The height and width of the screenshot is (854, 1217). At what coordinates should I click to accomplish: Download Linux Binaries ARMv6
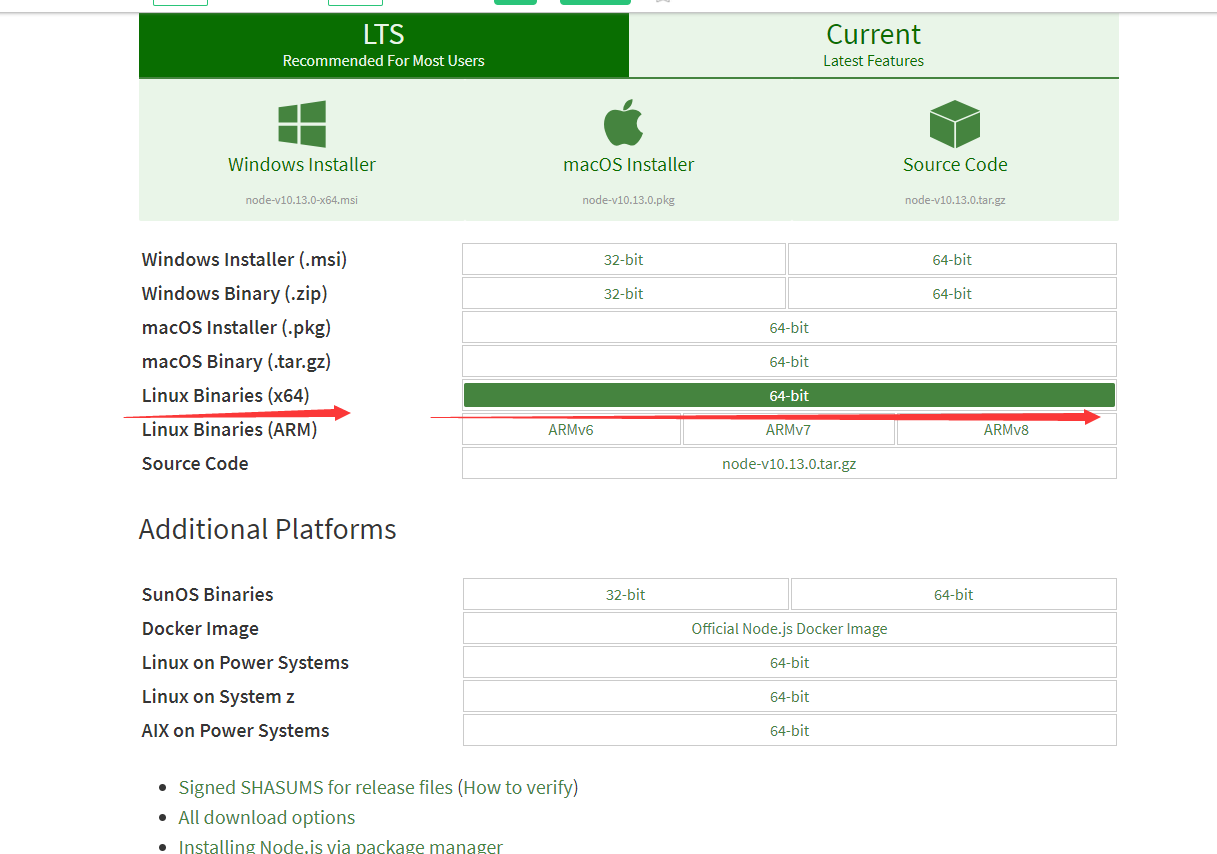571,429
